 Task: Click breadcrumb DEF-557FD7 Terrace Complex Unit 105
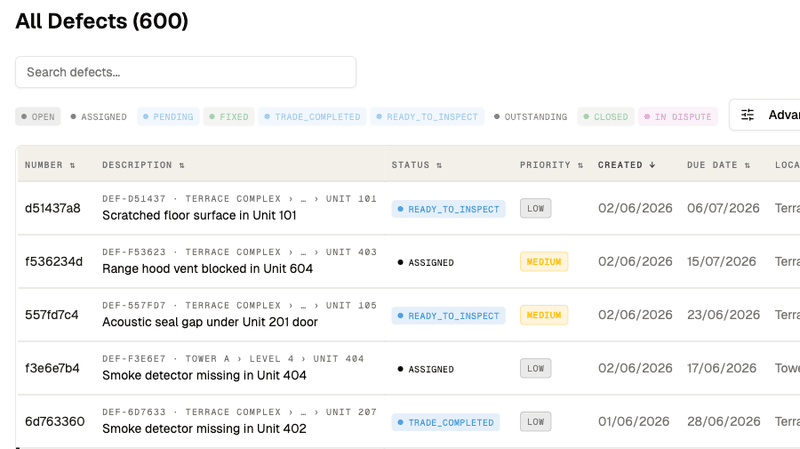[239, 305]
